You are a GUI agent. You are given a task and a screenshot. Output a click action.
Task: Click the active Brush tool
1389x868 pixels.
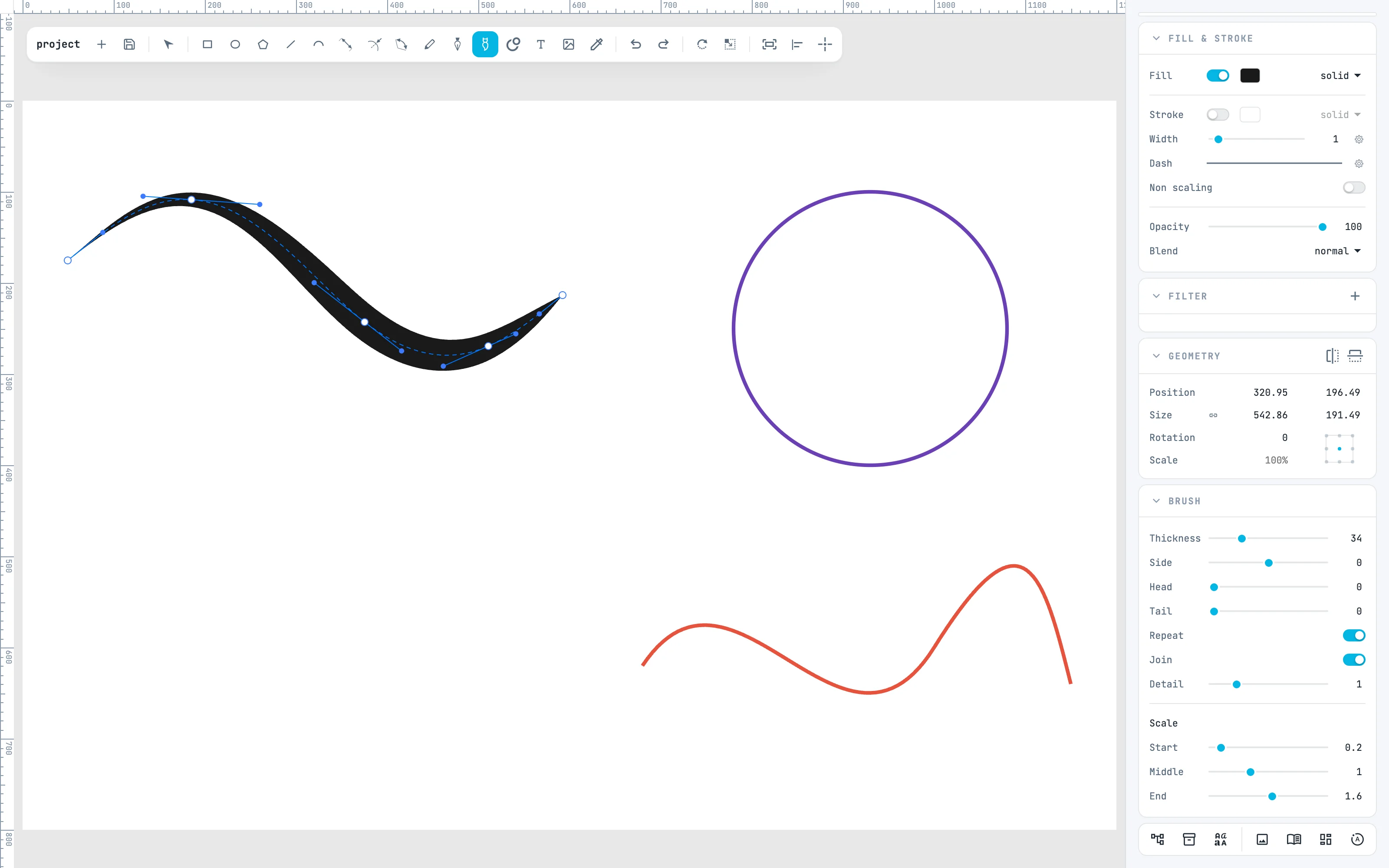pyautogui.click(x=485, y=44)
